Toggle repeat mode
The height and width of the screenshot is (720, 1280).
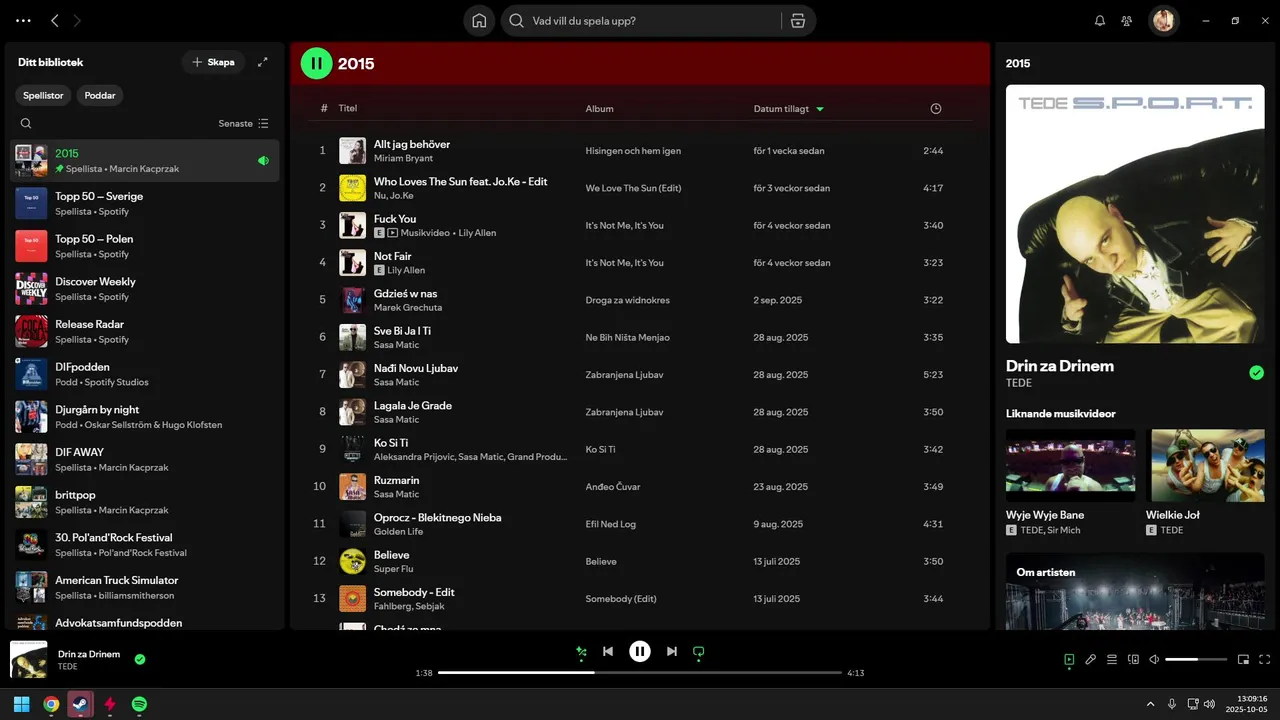click(x=699, y=652)
